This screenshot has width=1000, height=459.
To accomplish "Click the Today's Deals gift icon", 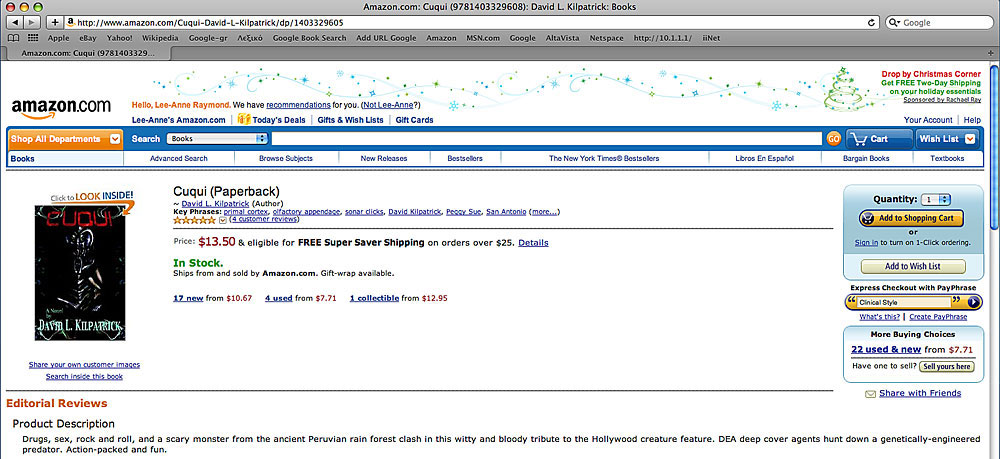I will 243,119.
